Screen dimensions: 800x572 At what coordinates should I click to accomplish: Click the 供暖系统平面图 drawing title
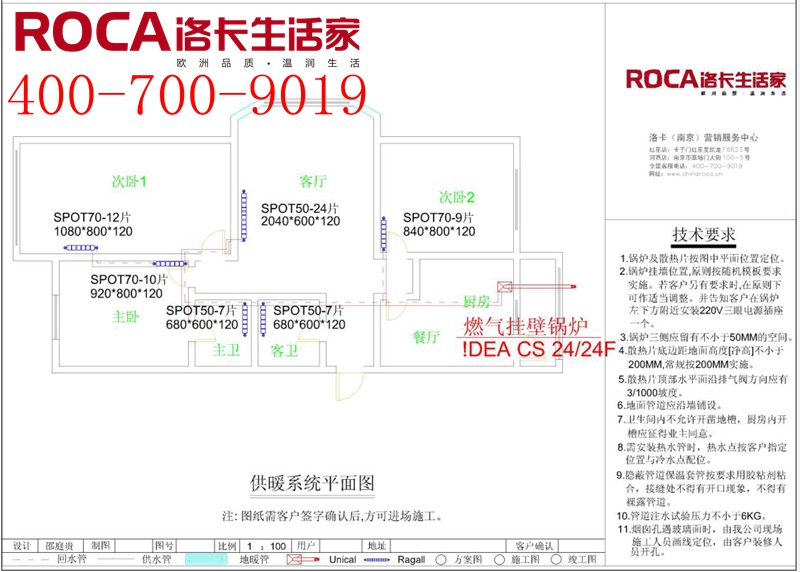313,483
